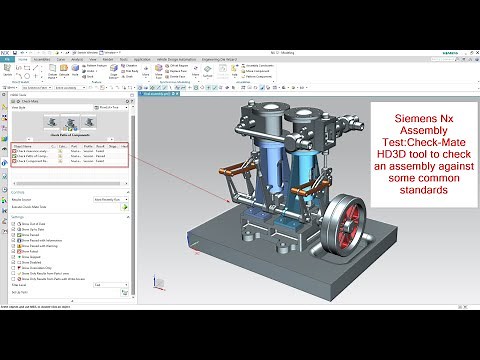Open the Menu dropdown on selection bar

coord(11,88)
